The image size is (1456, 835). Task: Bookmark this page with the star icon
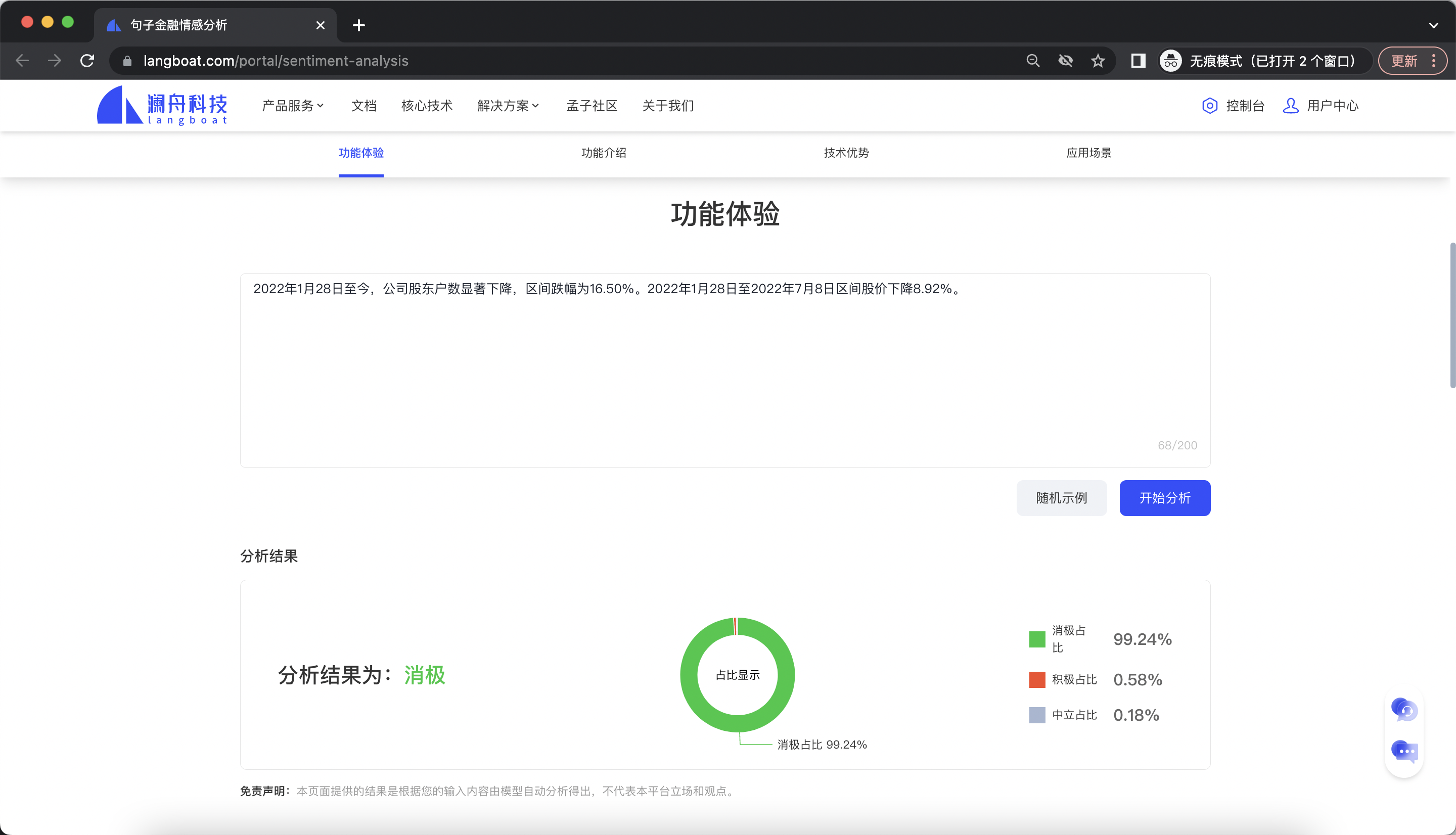pyautogui.click(x=1098, y=61)
